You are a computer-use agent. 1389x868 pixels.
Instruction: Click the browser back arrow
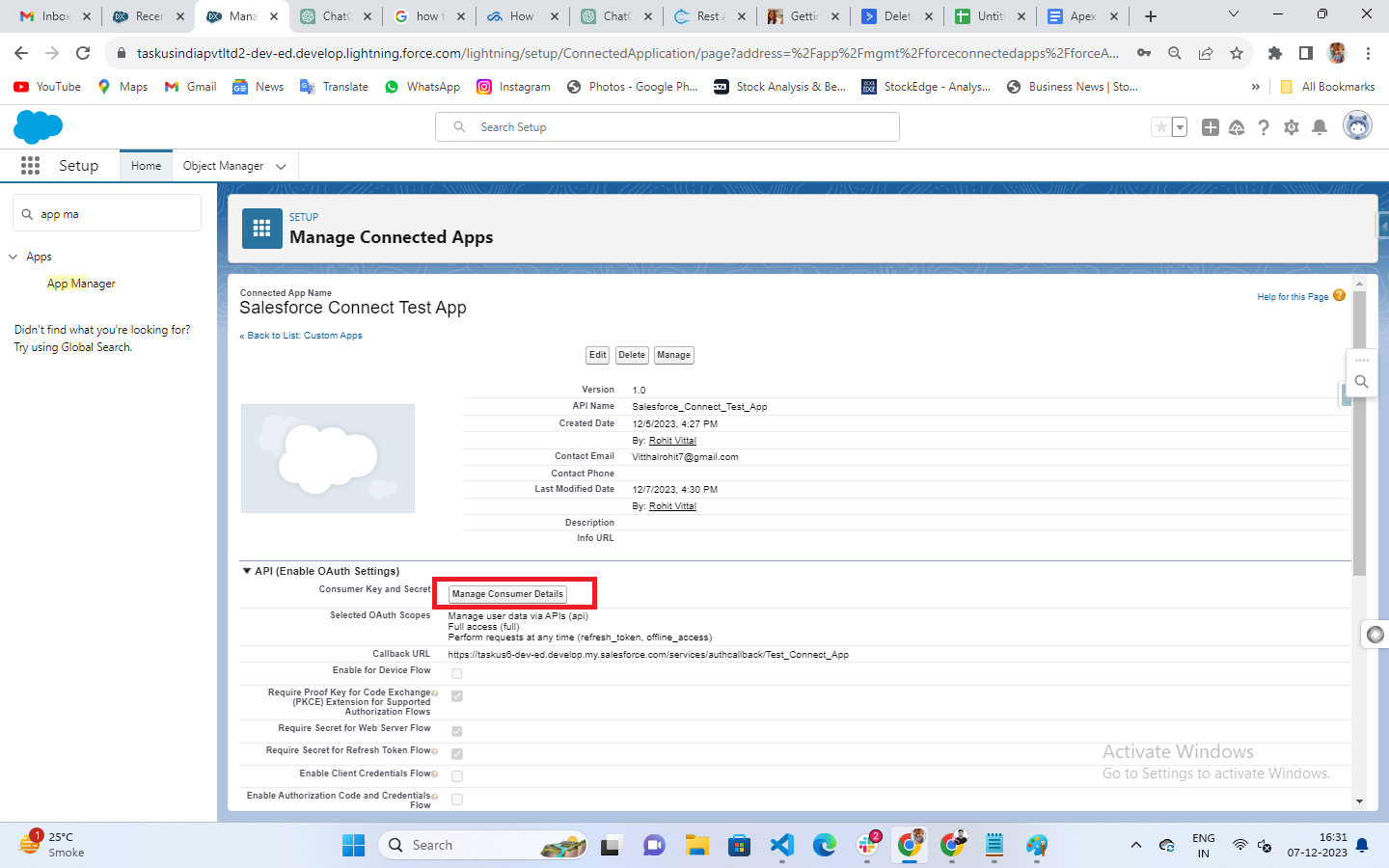tap(21, 53)
